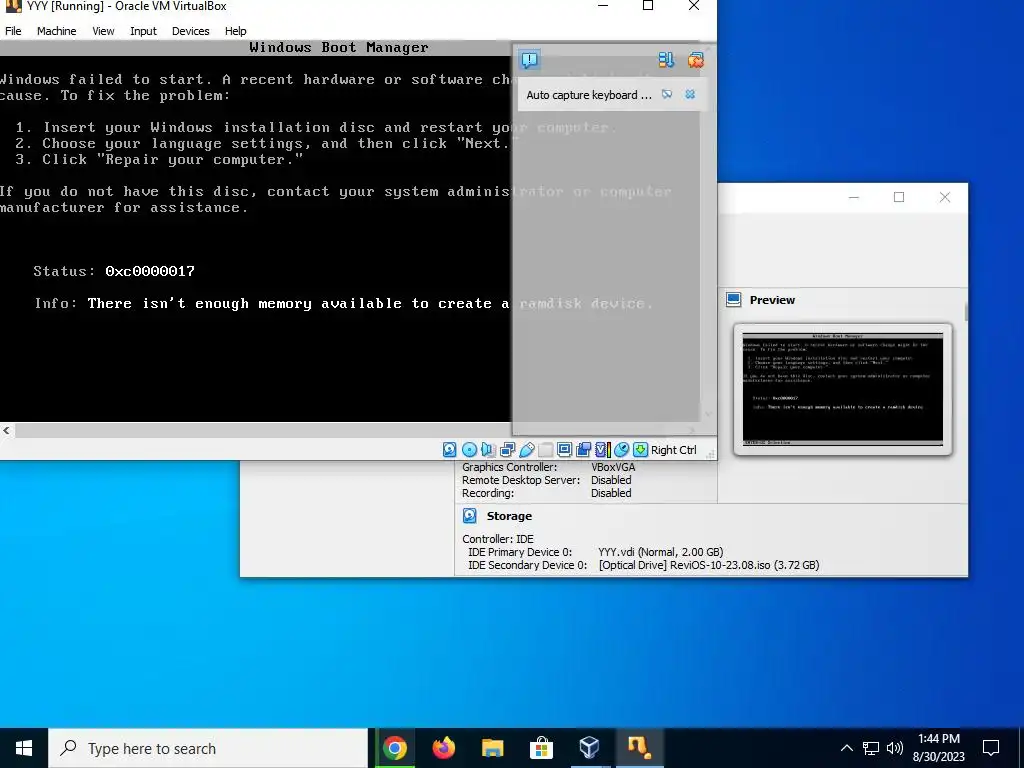
Task: Click the ReviOS-10-23.08.iso optical drive entry
Action: tap(709, 565)
